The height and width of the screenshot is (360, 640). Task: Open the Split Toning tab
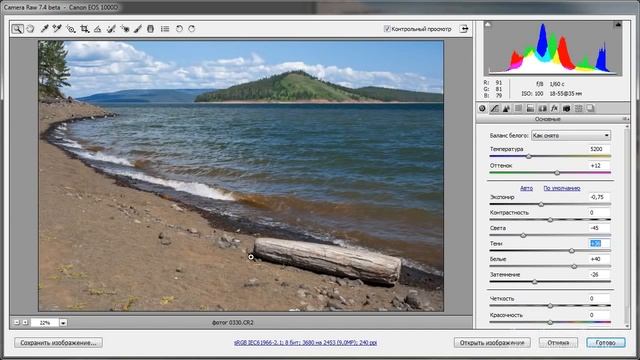click(530, 108)
